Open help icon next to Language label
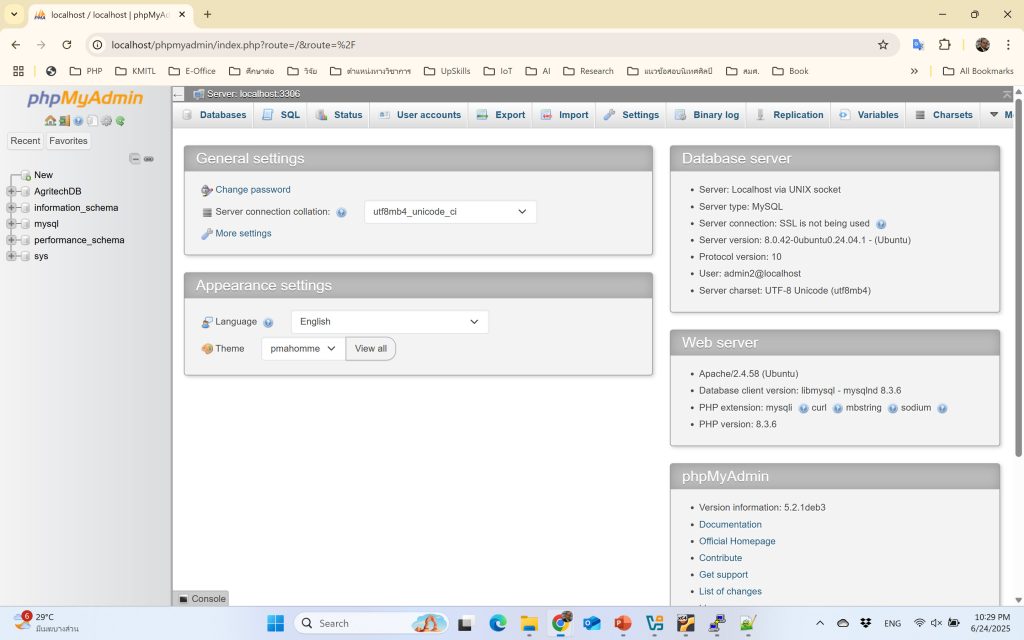1024x640 pixels. coord(268,323)
